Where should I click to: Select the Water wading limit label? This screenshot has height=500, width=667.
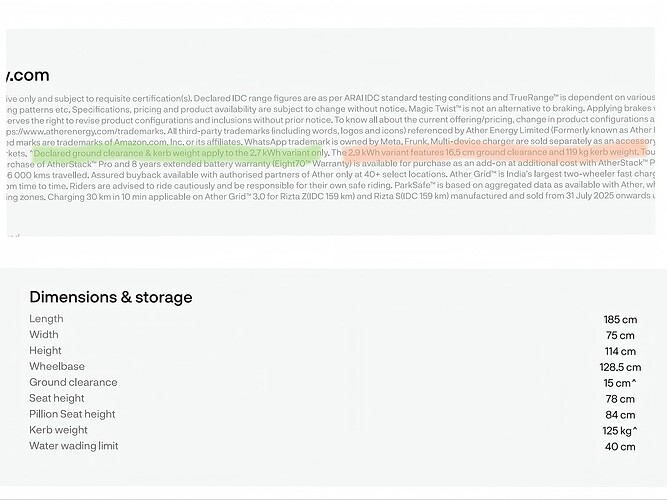click(x=74, y=446)
